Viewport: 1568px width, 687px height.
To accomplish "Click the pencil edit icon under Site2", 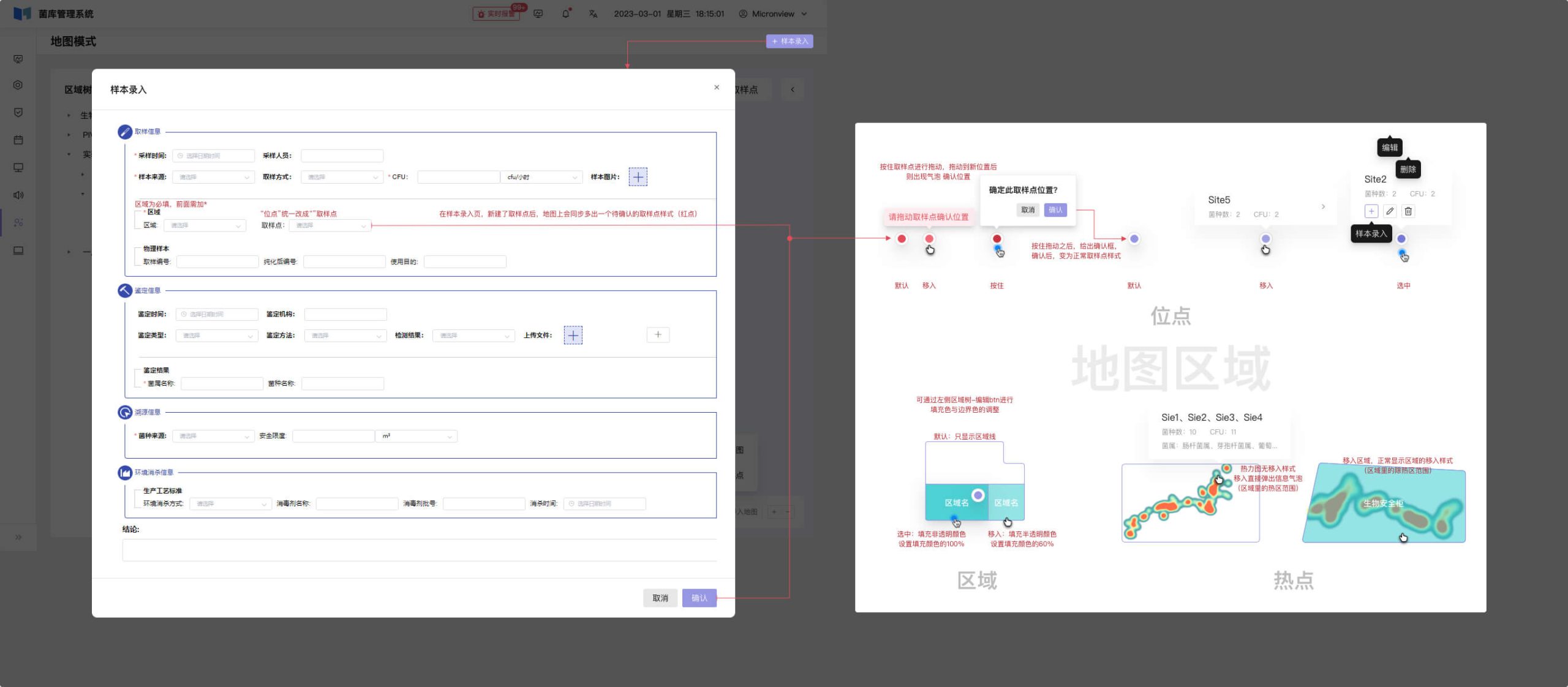I will click(x=1390, y=211).
